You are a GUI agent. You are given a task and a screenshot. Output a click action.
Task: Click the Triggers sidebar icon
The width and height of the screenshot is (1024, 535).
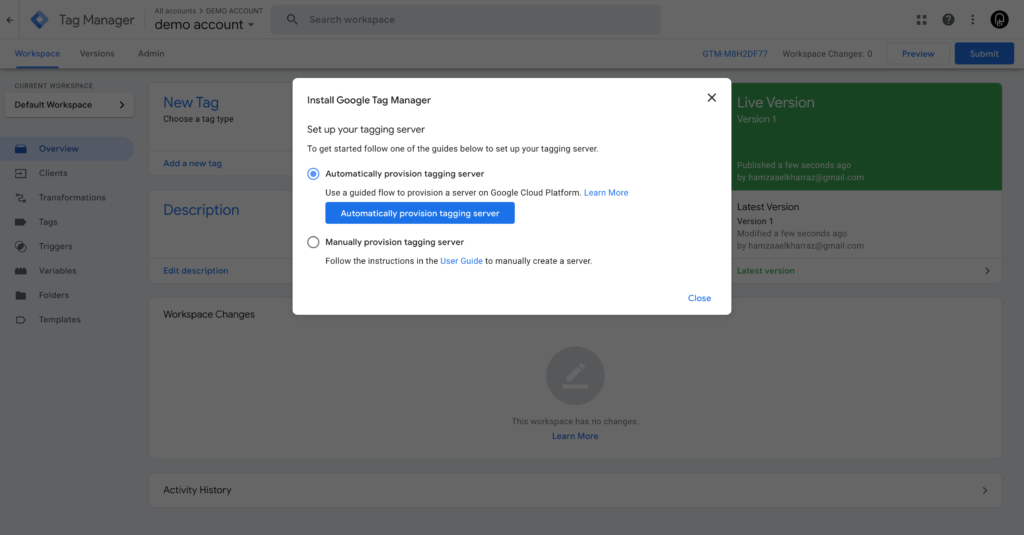tap(21, 246)
